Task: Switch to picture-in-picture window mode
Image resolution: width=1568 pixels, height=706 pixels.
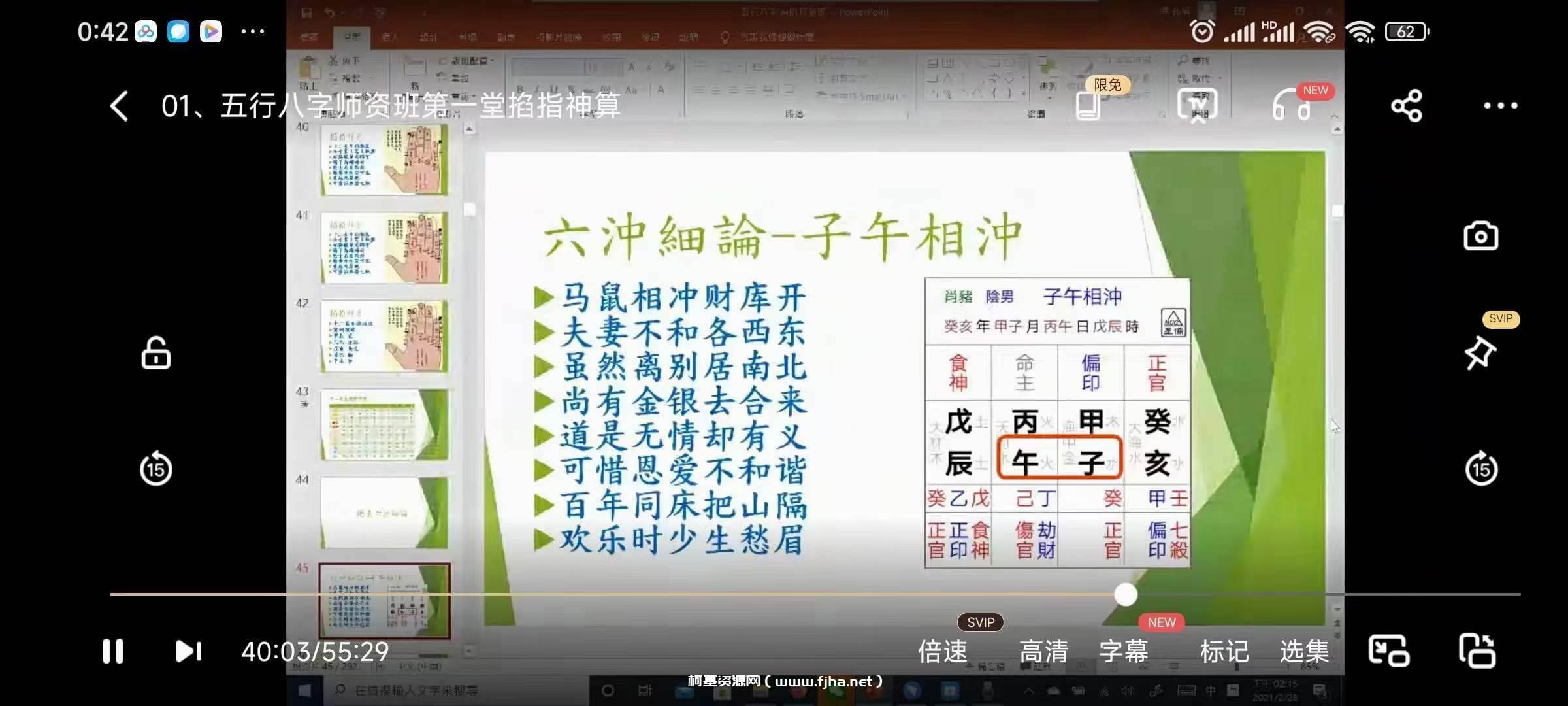Action: tap(1389, 651)
